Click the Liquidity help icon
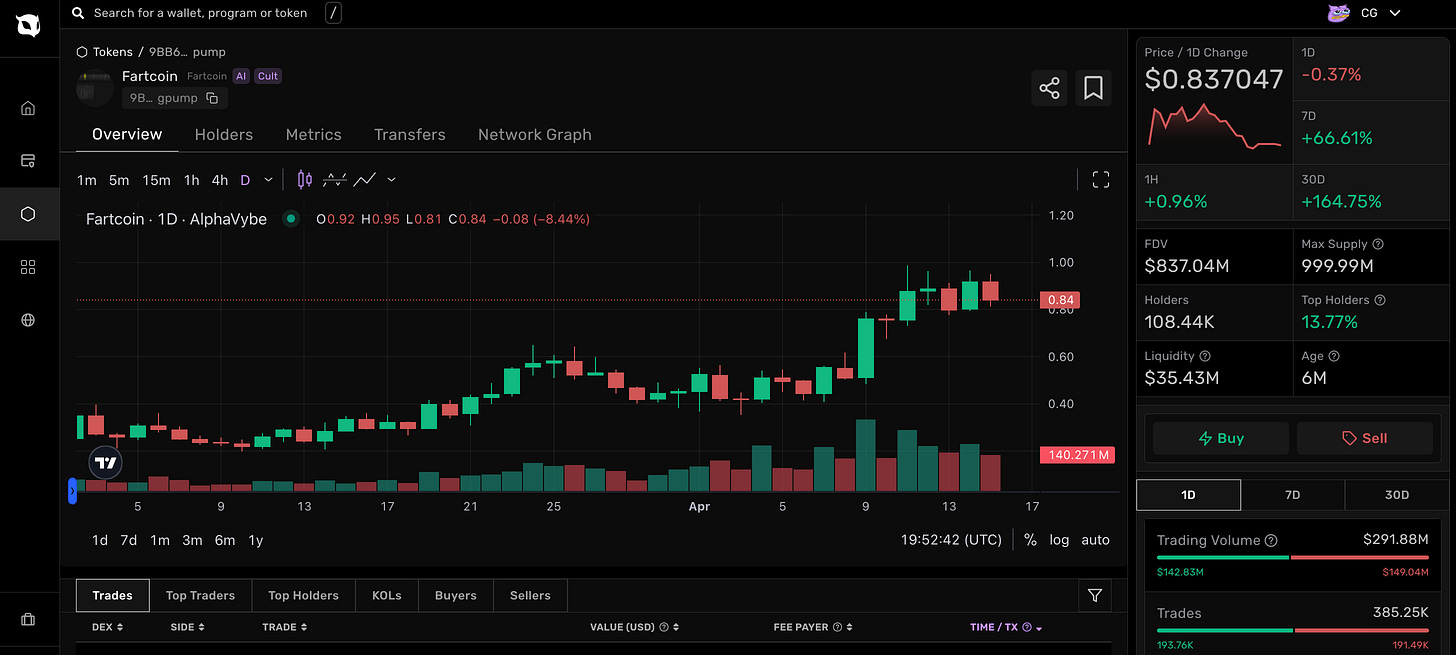 pos(1205,356)
